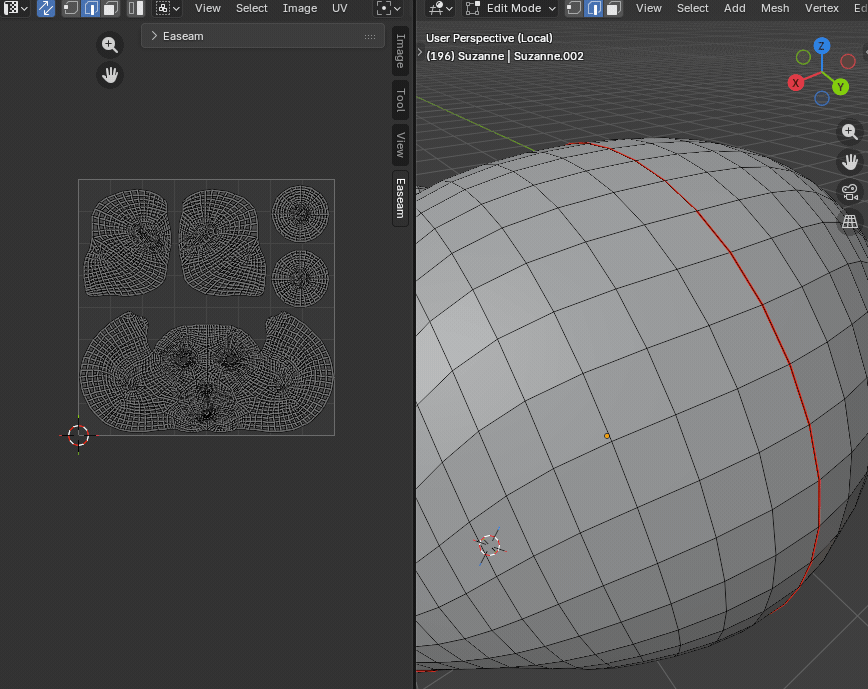The width and height of the screenshot is (868, 689).
Task: Select UV island select mode
Action: pyautogui.click(x=136, y=8)
